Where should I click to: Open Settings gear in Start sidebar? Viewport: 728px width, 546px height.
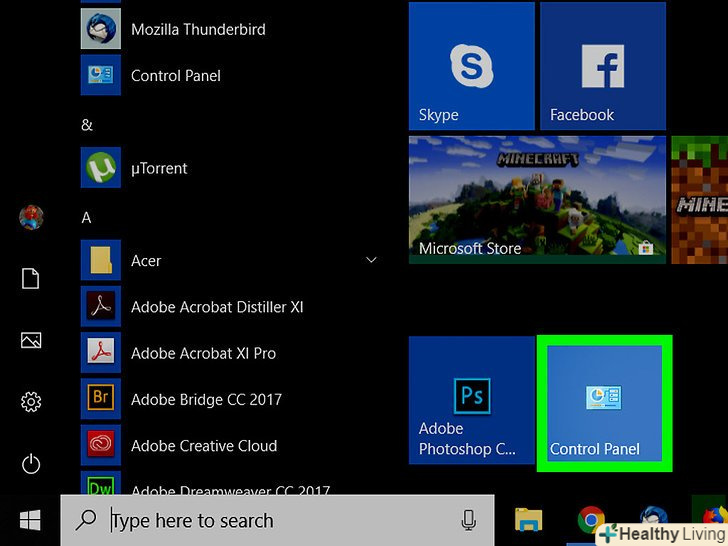click(31, 402)
